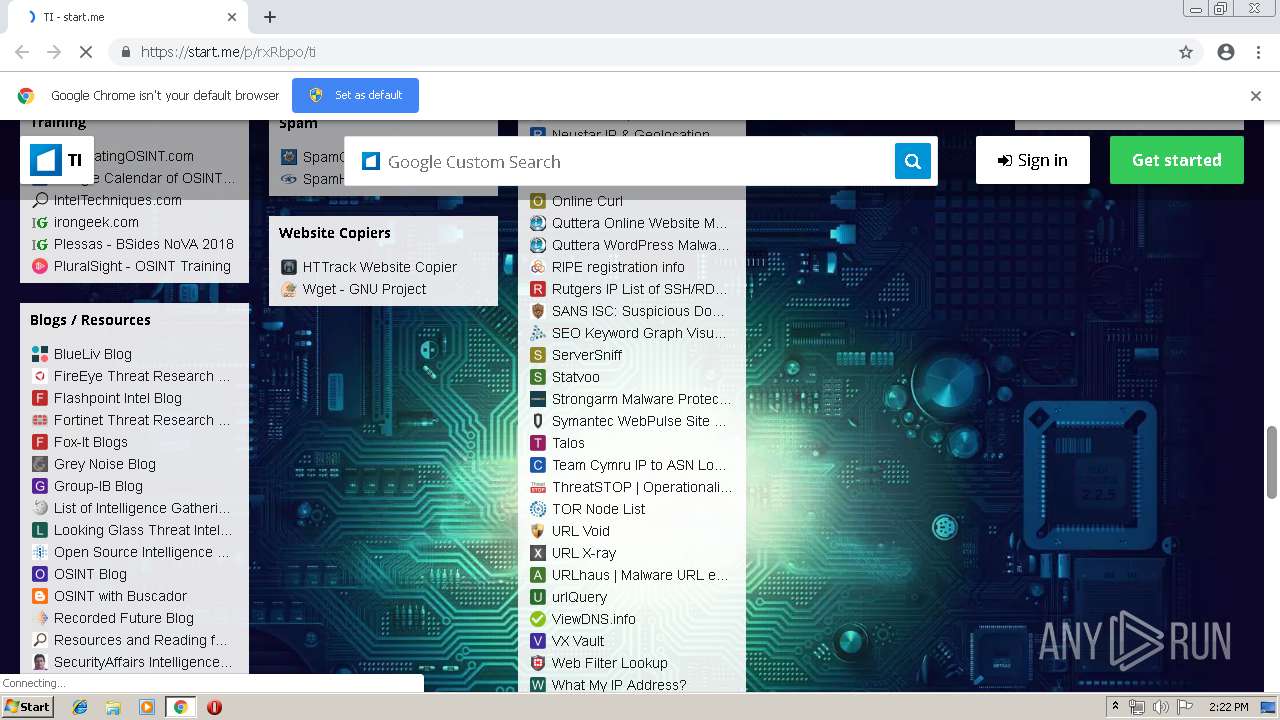
Task: Click the OSINT with Buscador icon
Action: [40, 596]
